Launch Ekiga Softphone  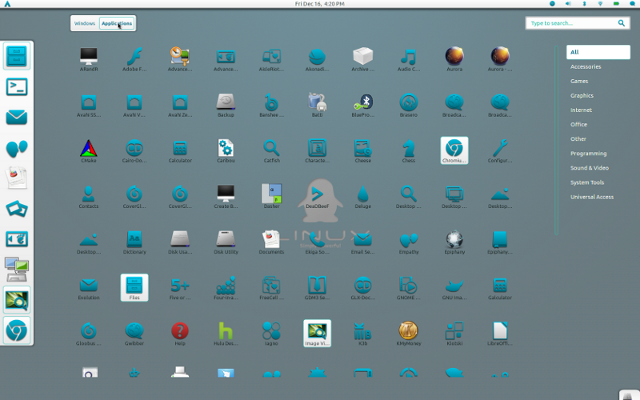[317, 242]
